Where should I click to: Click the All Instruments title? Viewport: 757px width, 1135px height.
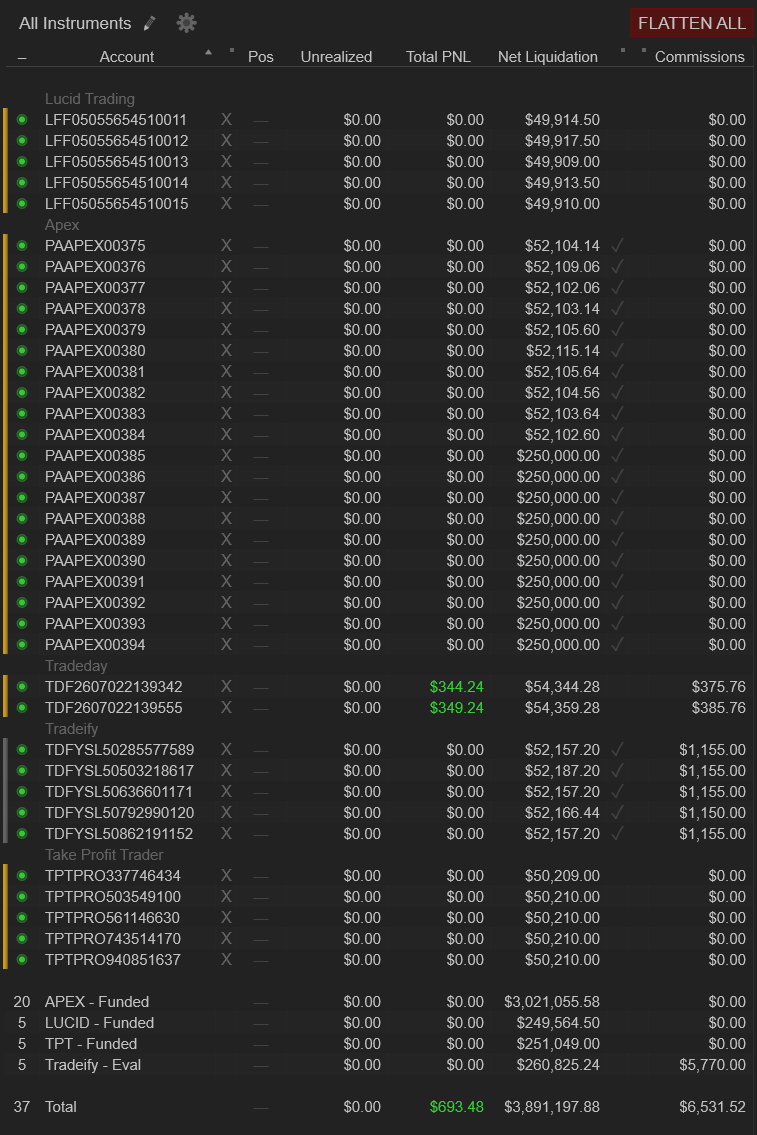[x=75, y=23]
